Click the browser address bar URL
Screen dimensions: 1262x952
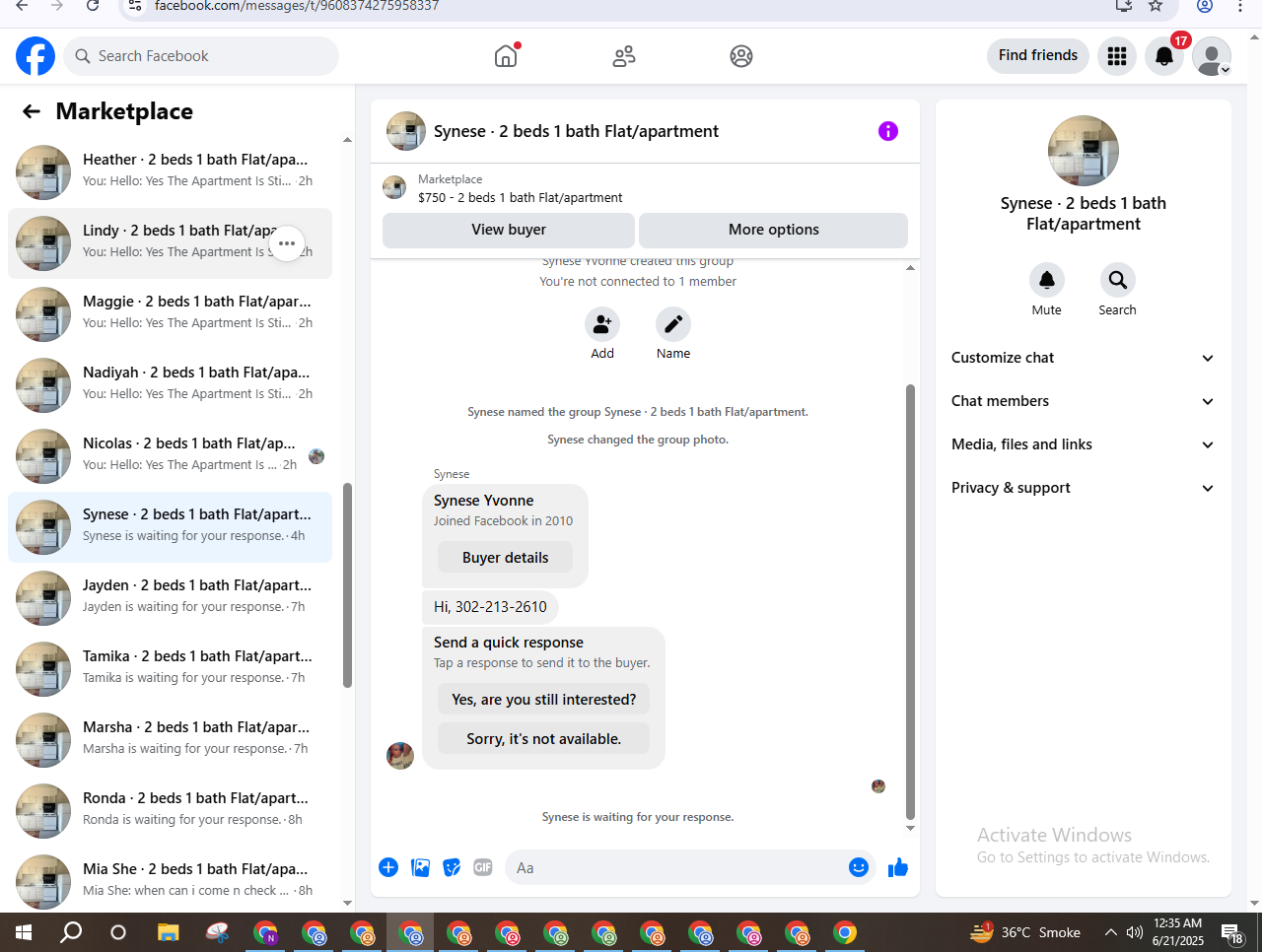tap(297, 6)
